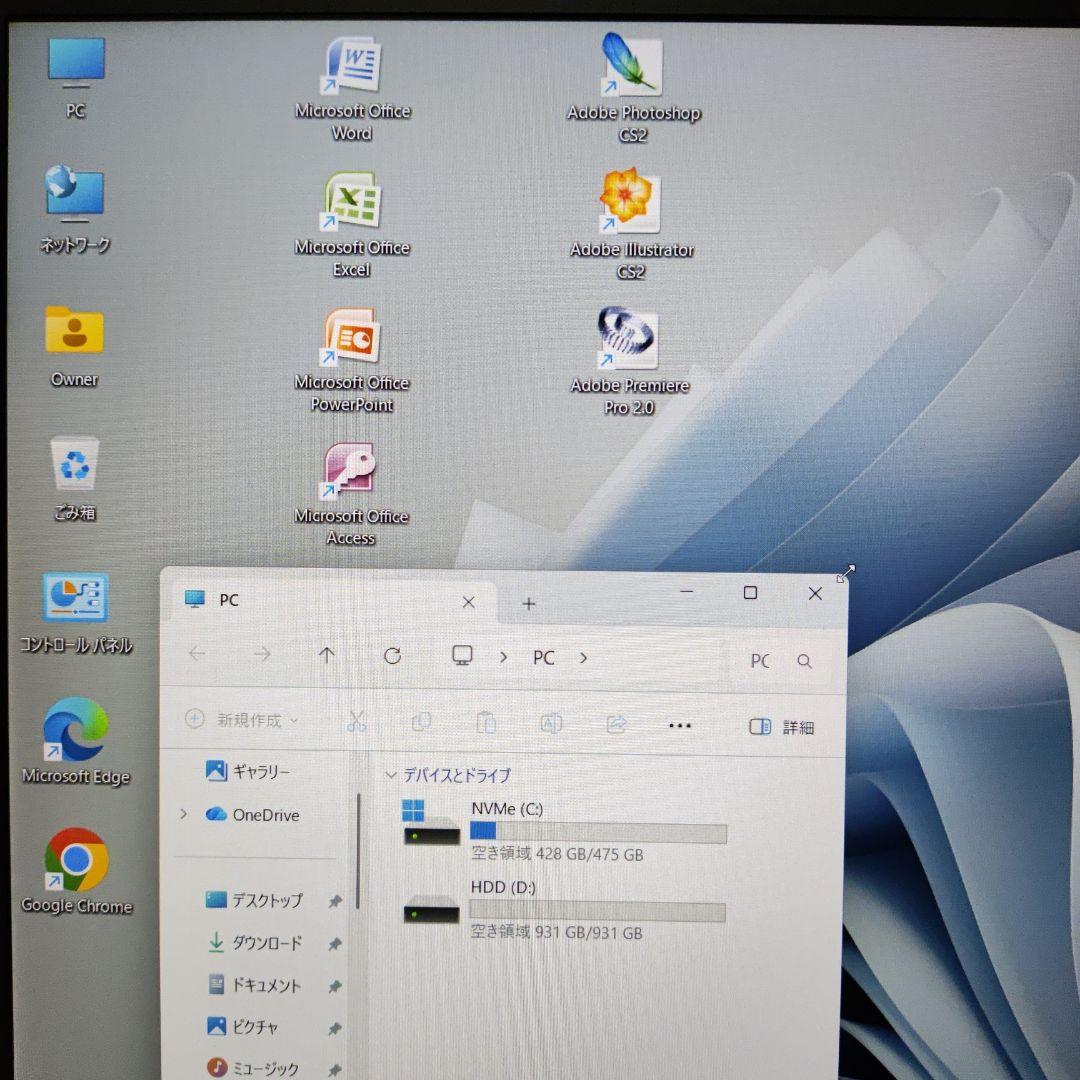Minimize the PC Explorer window
The width and height of the screenshot is (1080, 1080).
(x=687, y=592)
